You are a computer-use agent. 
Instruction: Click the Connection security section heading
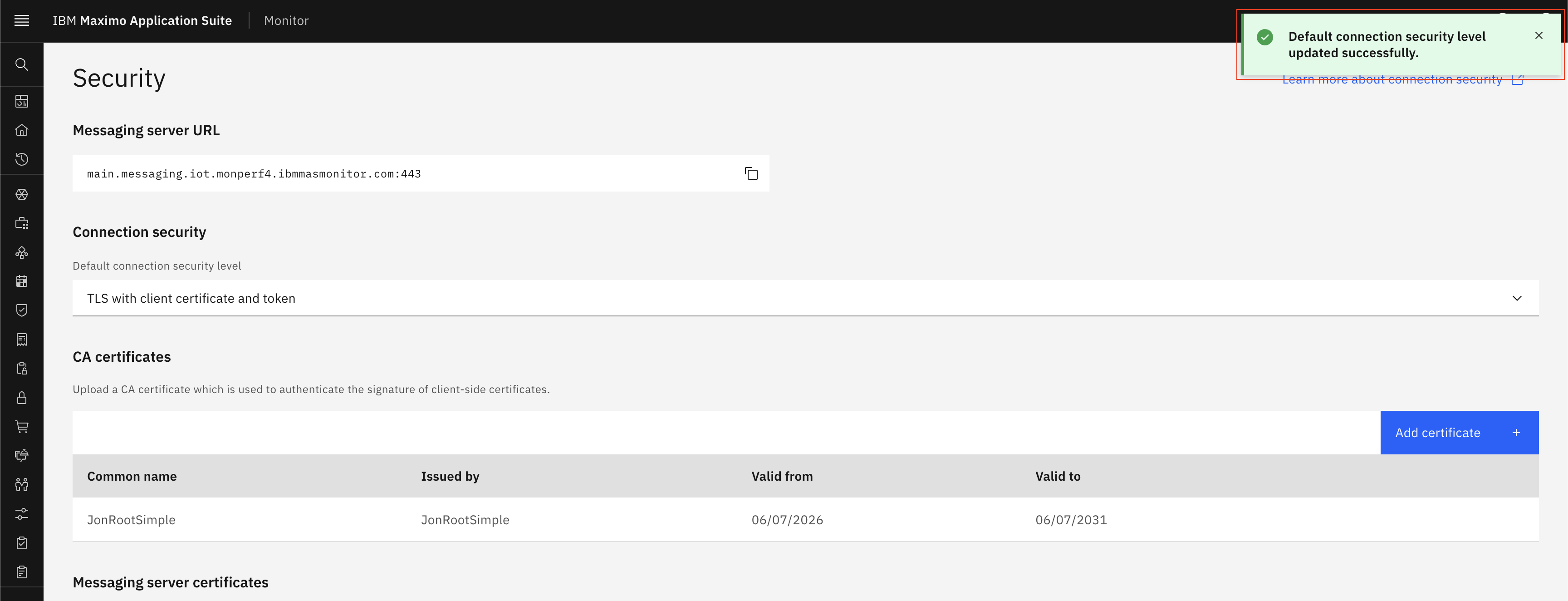(139, 232)
